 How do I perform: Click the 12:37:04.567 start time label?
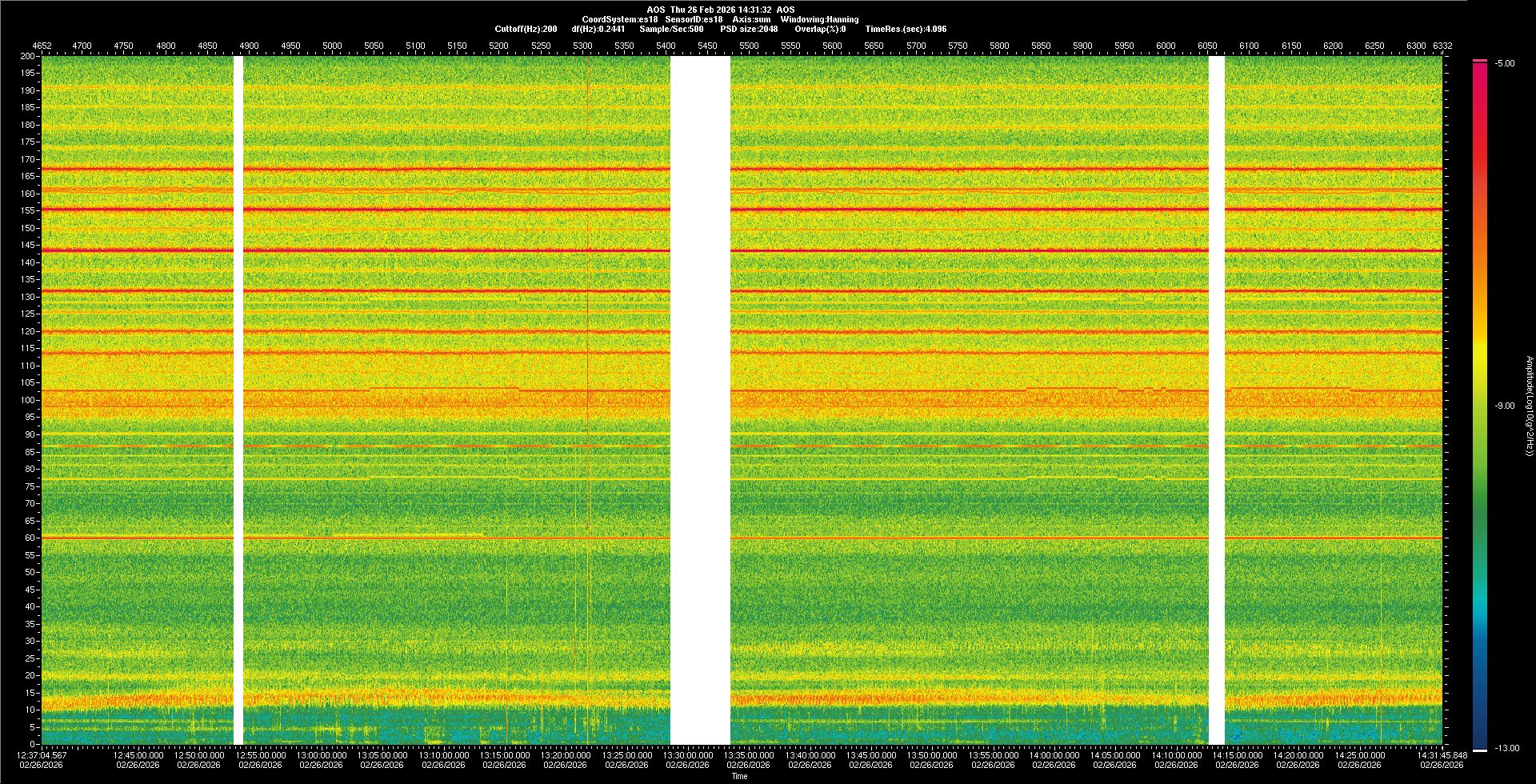pyautogui.click(x=42, y=755)
